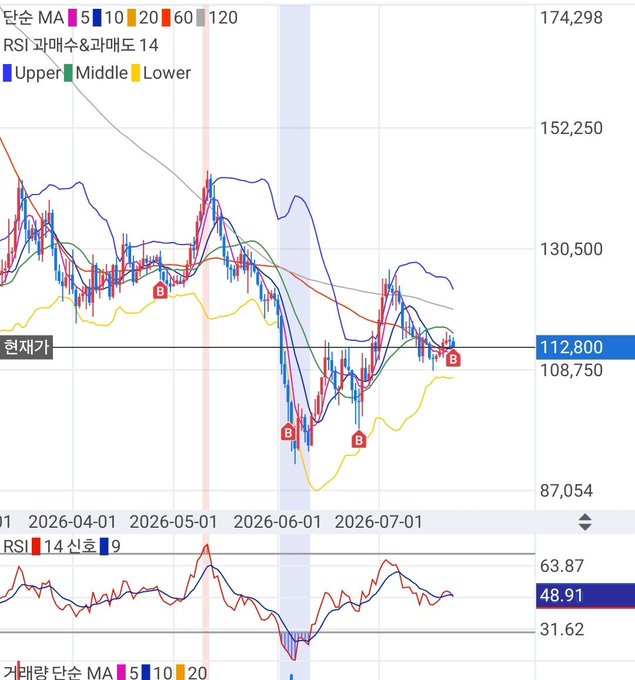Click the orange MA 20 color swatch
Viewport: 635px width, 680px height.
[131, 18]
